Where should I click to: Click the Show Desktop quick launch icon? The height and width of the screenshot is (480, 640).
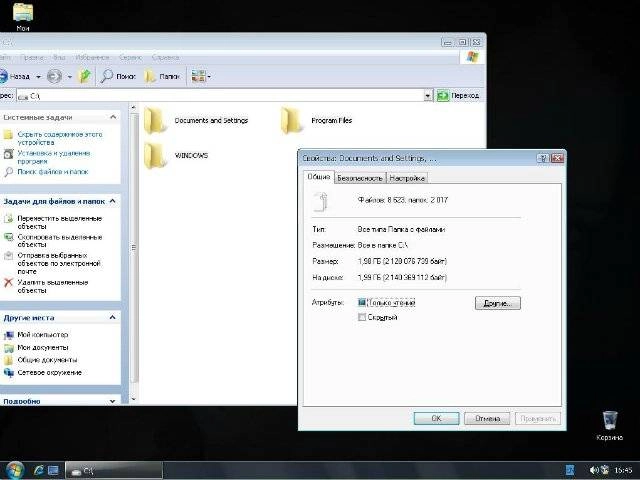coord(53,470)
